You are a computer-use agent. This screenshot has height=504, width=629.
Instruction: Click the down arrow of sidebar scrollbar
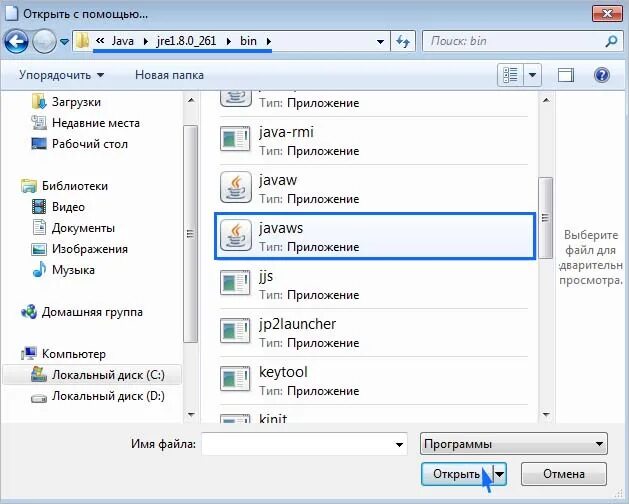[191, 415]
